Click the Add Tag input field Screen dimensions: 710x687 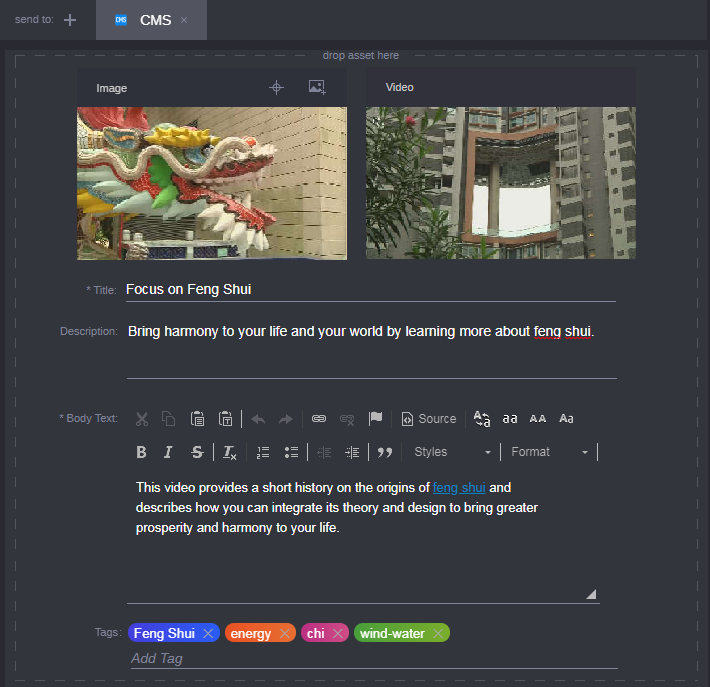coord(374,659)
